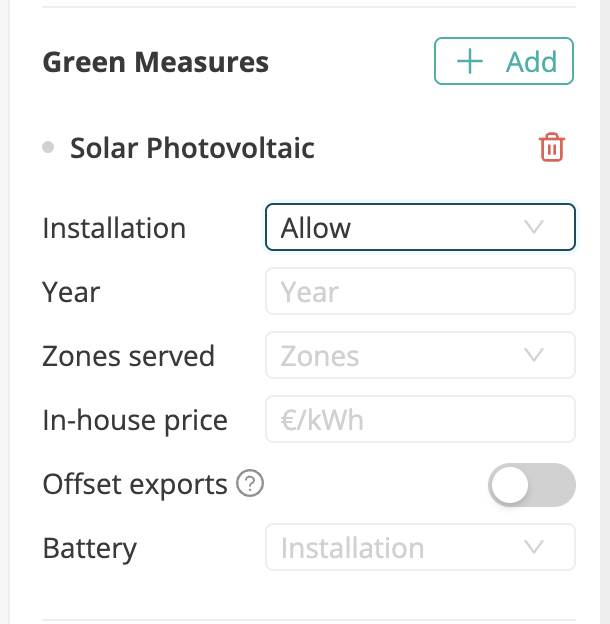Click the plus icon in the Add button

[469, 62]
